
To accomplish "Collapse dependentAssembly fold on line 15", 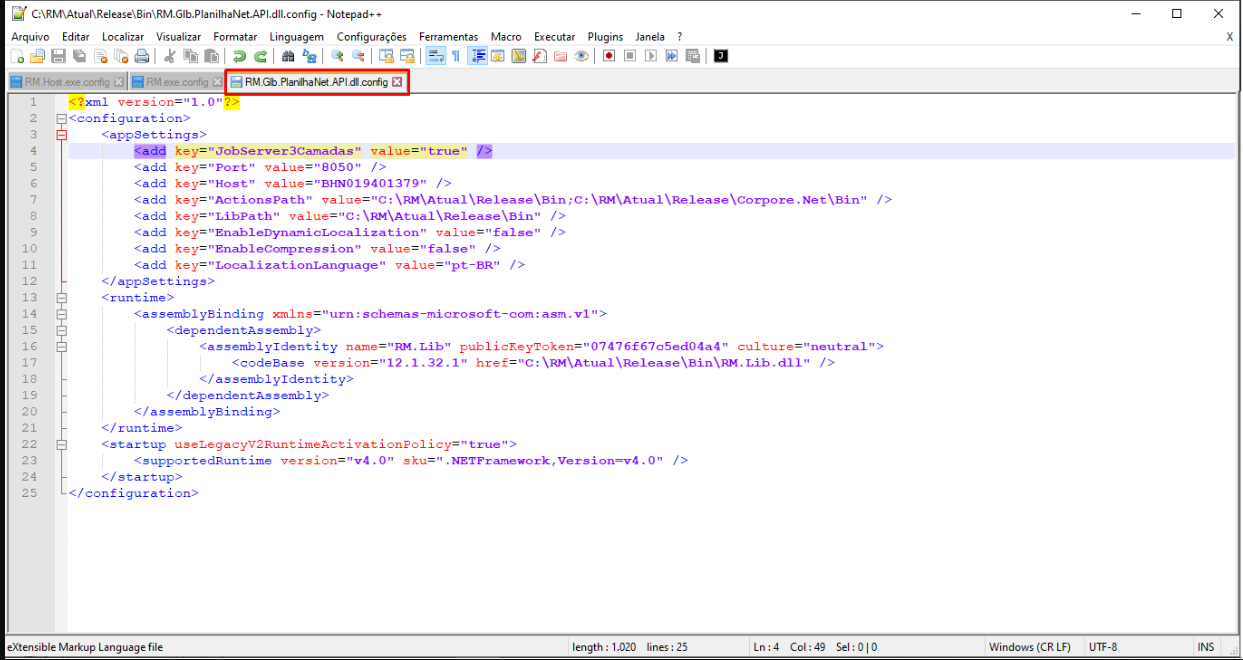I will click(x=61, y=329).
